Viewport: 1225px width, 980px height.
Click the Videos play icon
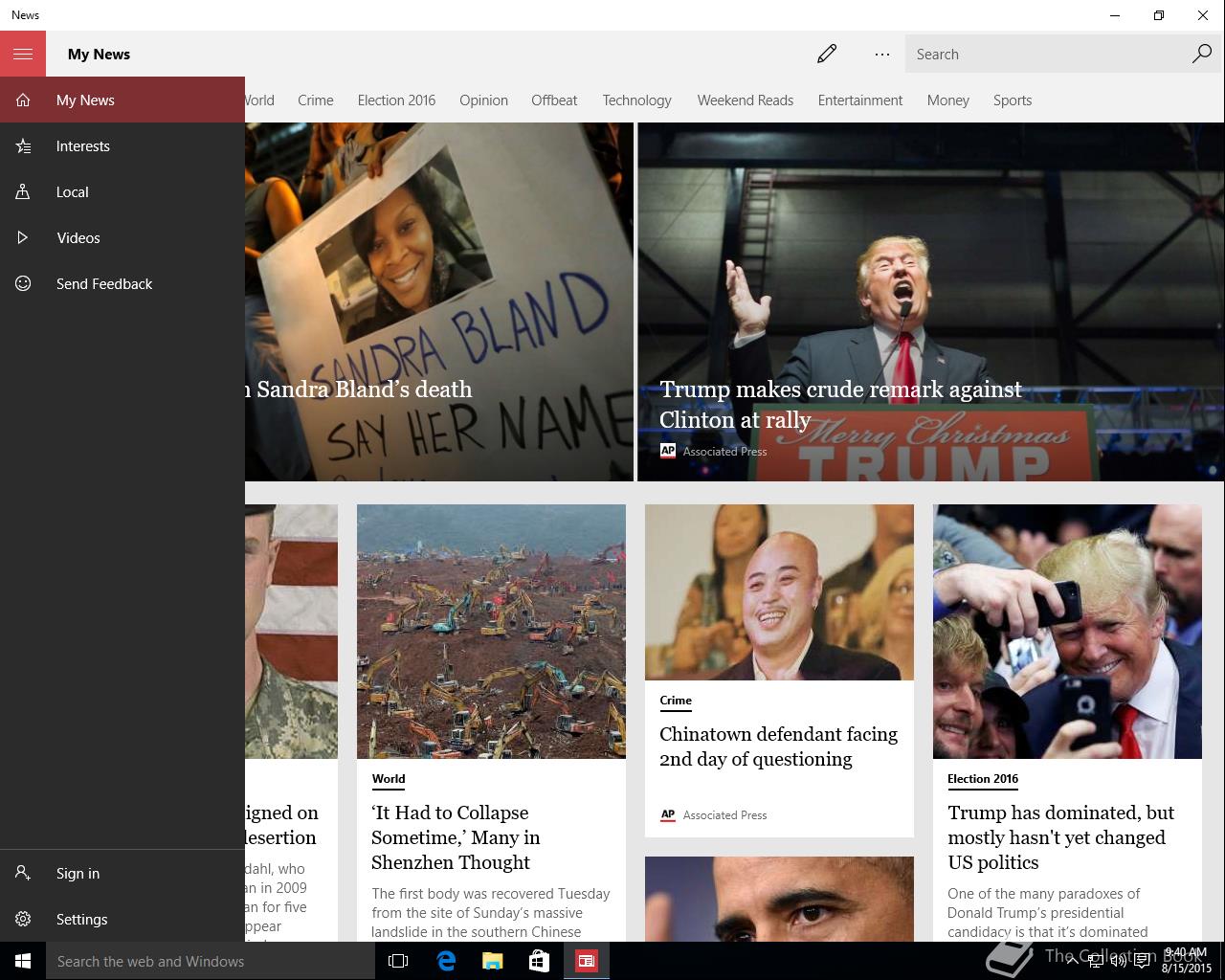point(23,237)
